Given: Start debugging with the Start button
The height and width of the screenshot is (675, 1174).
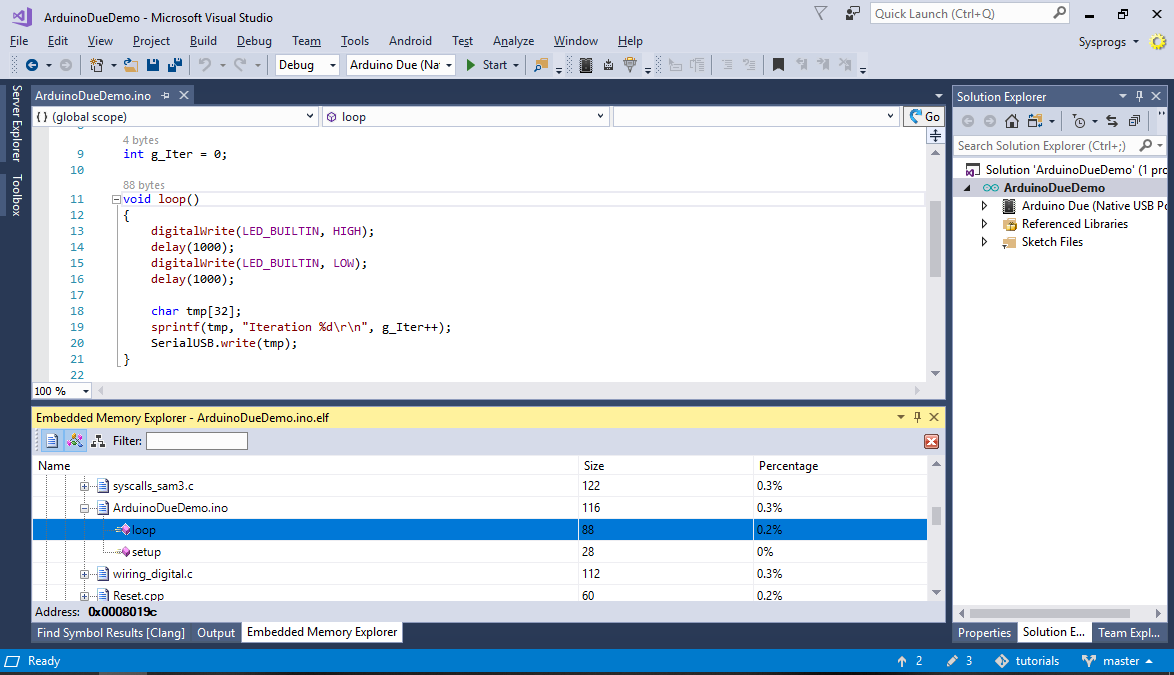Looking at the screenshot, I should (486, 65).
